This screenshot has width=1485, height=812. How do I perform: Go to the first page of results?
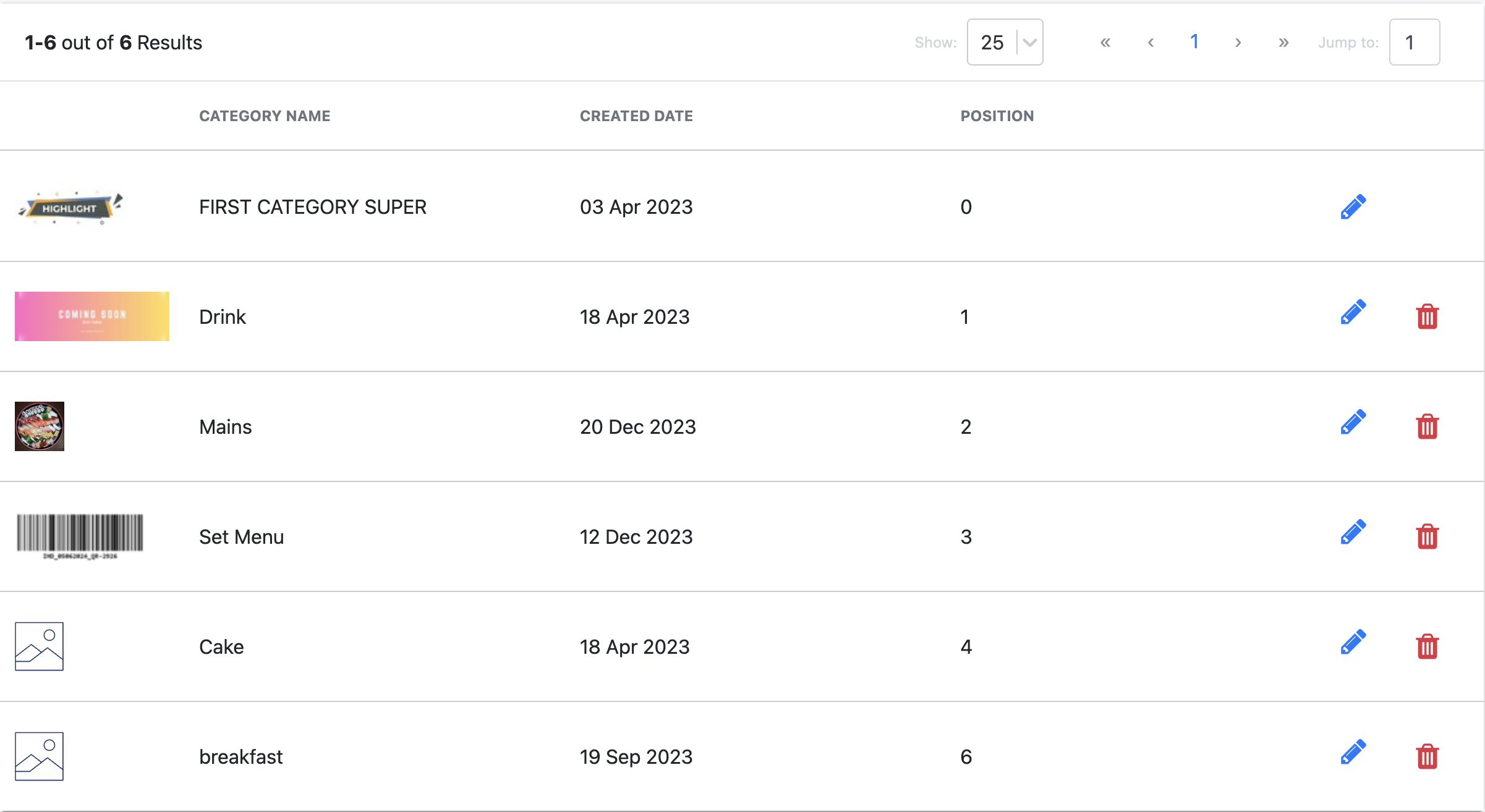[1105, 42]
